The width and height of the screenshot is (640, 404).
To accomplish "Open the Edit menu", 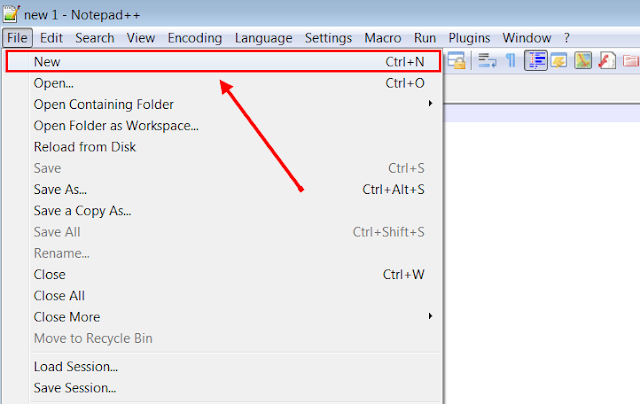I will [51, 38].
